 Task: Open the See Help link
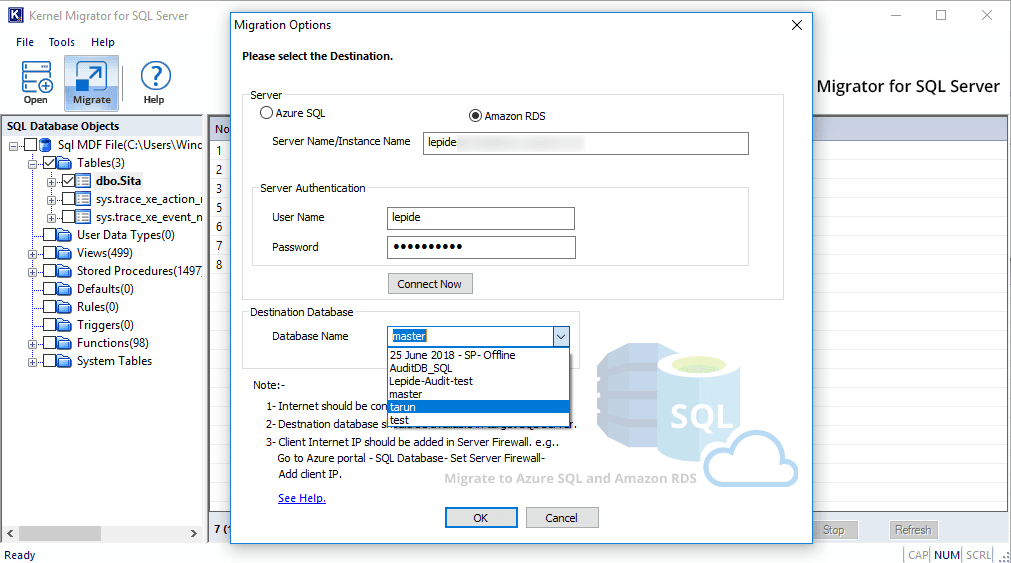(x=301, y=498)
